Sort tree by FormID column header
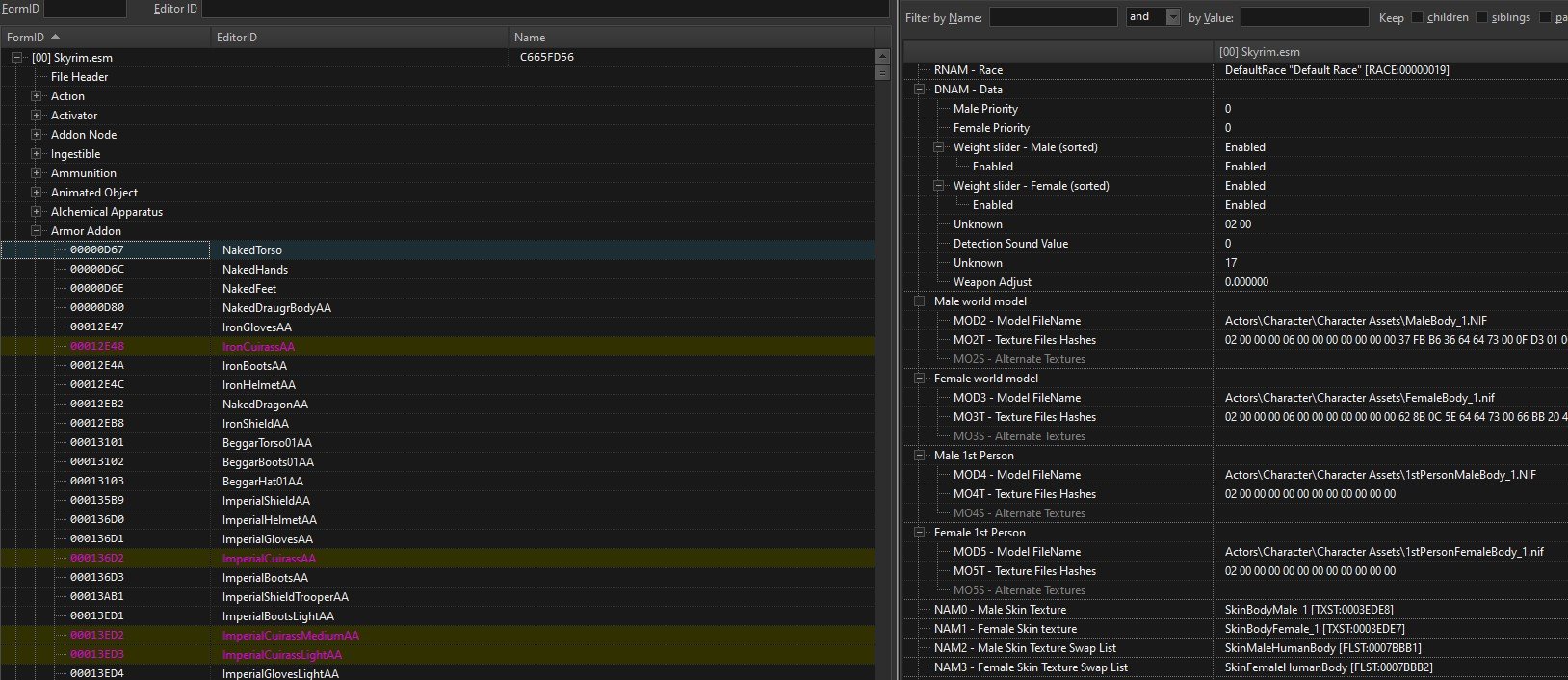Image resolution: width=1568 pixels, height=680 pixels. (25, 38)
